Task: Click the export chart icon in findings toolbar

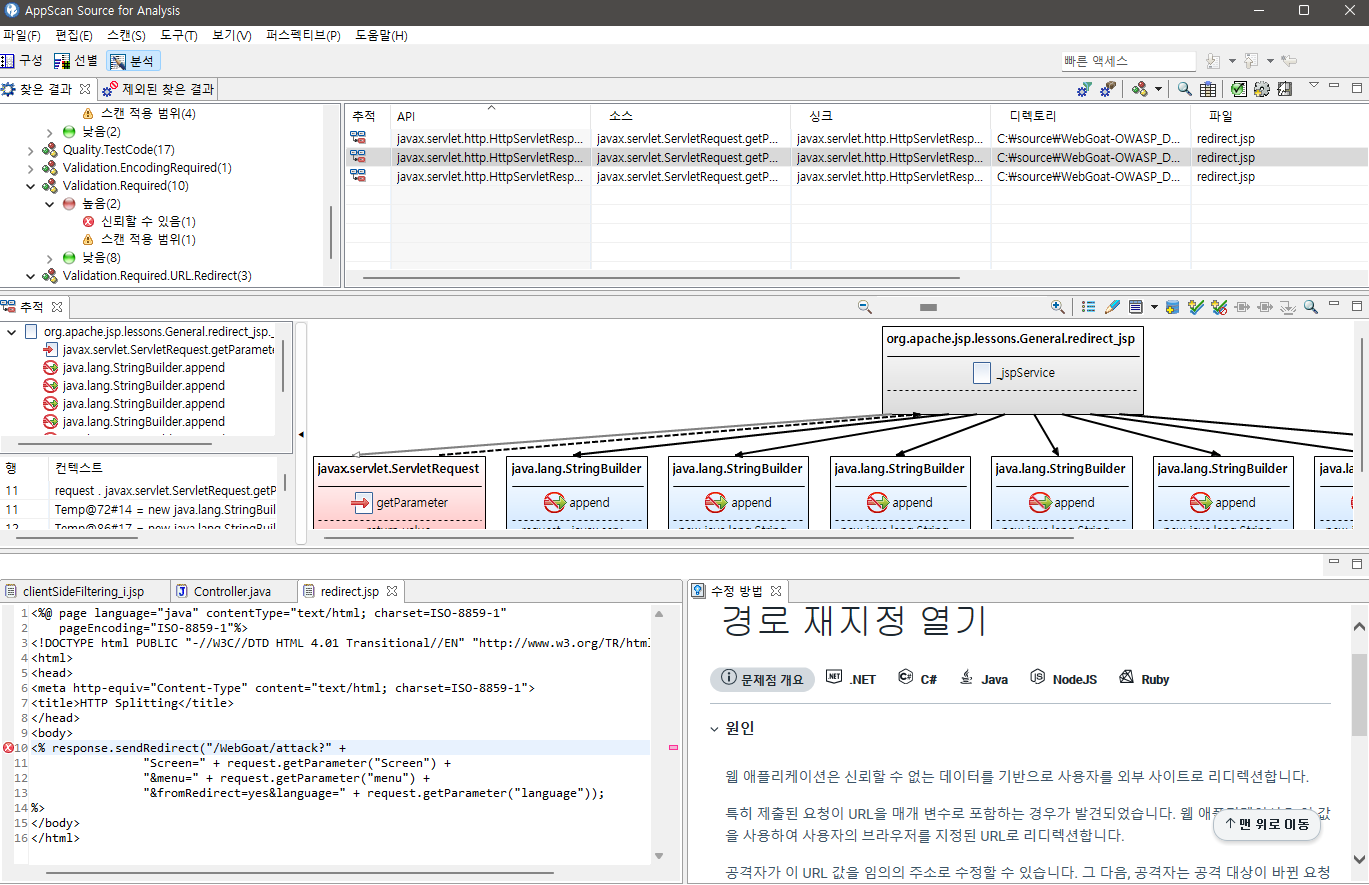Action: 1285,89
